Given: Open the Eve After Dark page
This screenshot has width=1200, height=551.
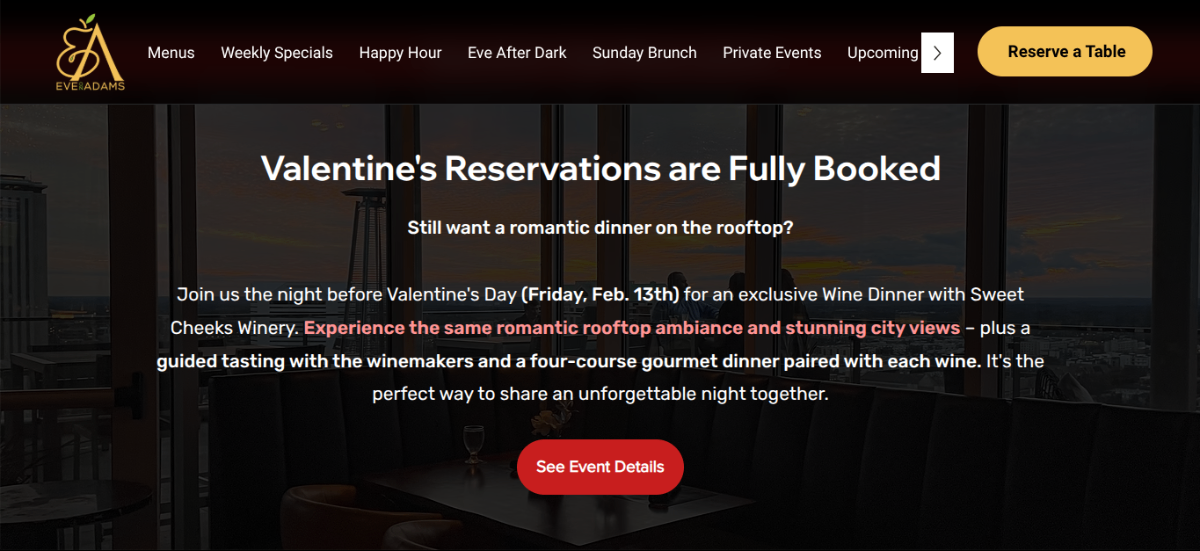Looking at the screenshot, I should click(x=517, y=53).
